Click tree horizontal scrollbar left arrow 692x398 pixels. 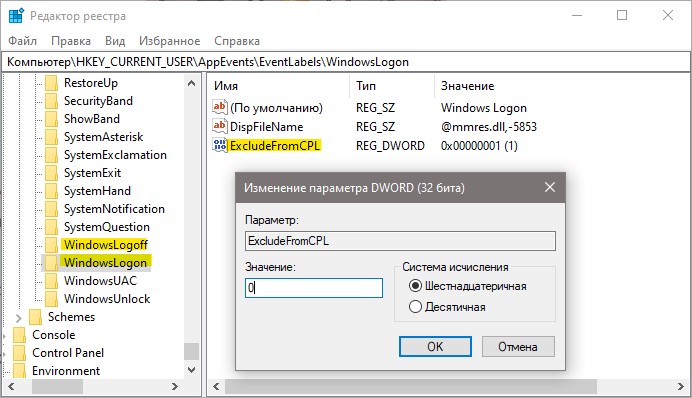pyautogui.click(x=11, y=387)
